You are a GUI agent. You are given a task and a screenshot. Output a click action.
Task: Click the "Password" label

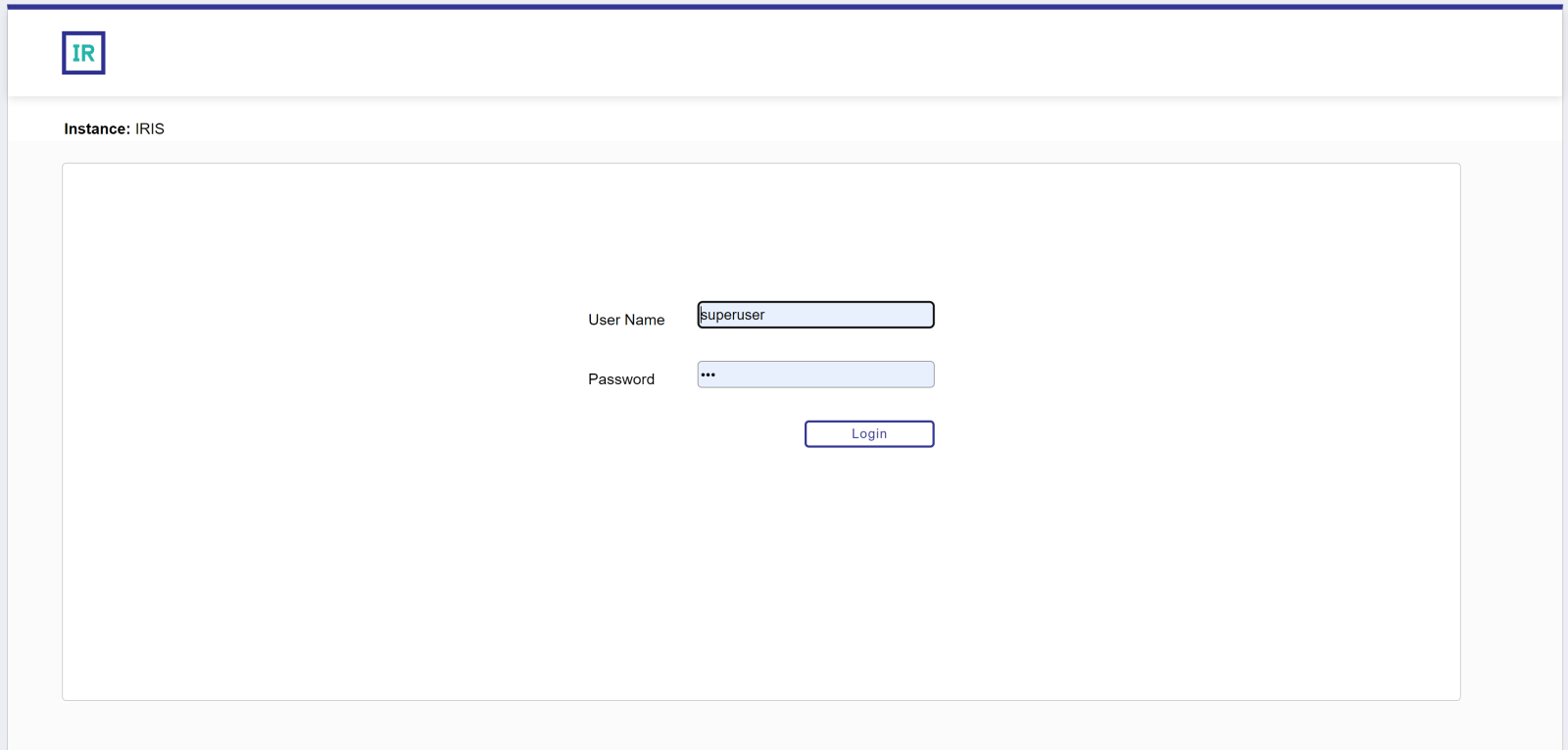(x=621, y=379)
